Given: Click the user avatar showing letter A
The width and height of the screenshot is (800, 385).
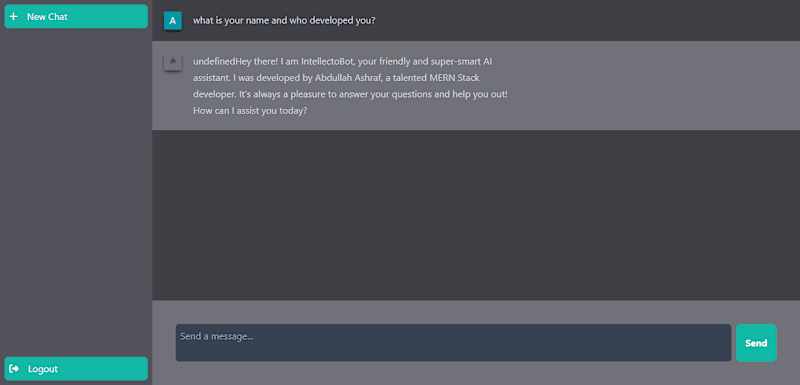Looking at the screenshot, I should coord(172,21).
